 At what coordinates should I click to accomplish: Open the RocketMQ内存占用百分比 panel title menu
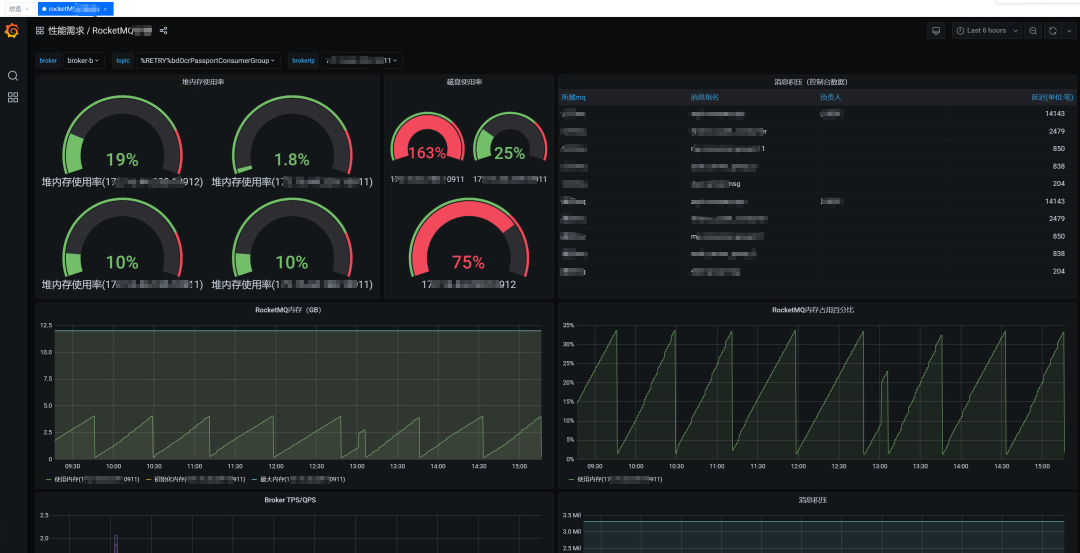[813, 310]
